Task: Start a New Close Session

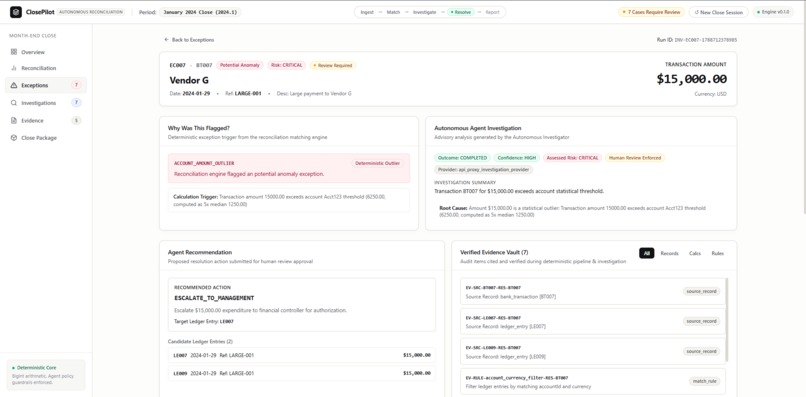Action: click(x=718, y=12)
